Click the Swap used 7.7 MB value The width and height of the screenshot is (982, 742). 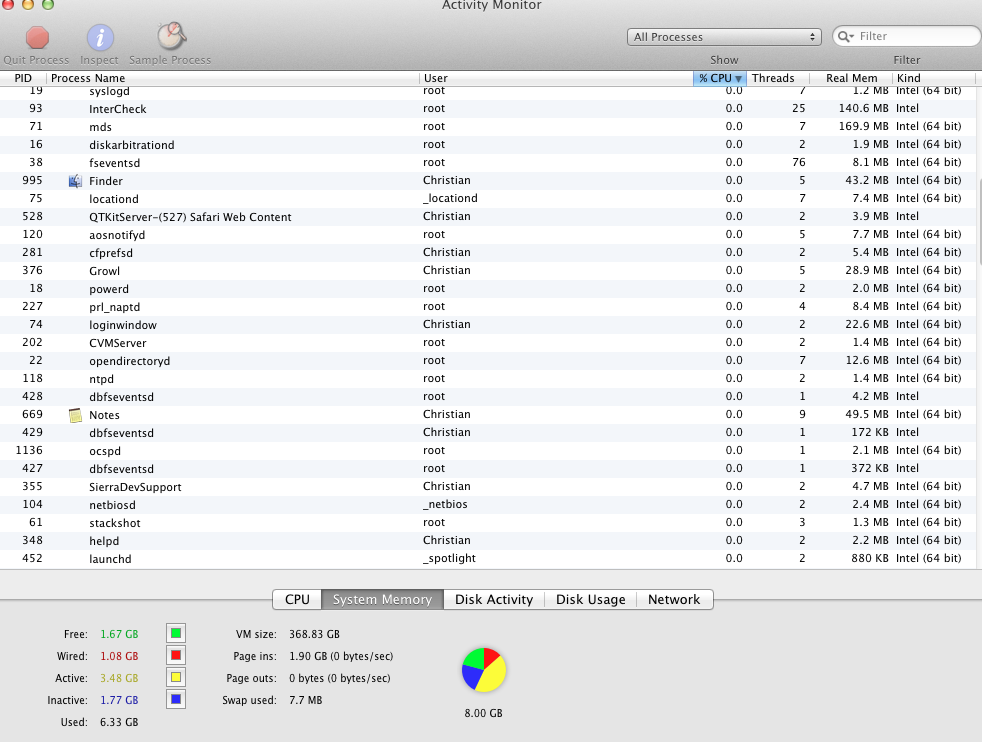(306, 700)
